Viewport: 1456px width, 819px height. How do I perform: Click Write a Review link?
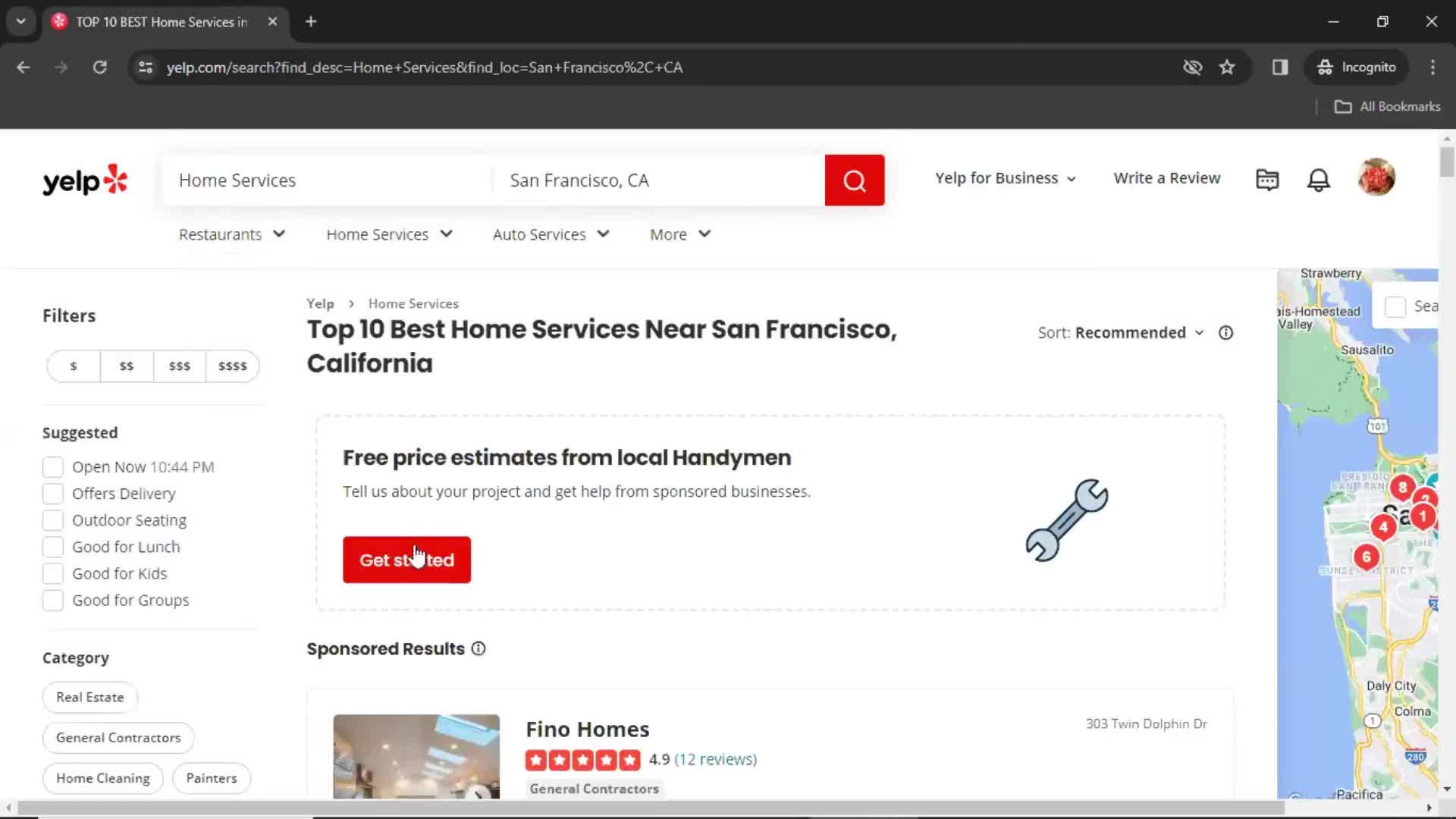click(1167, 178)
